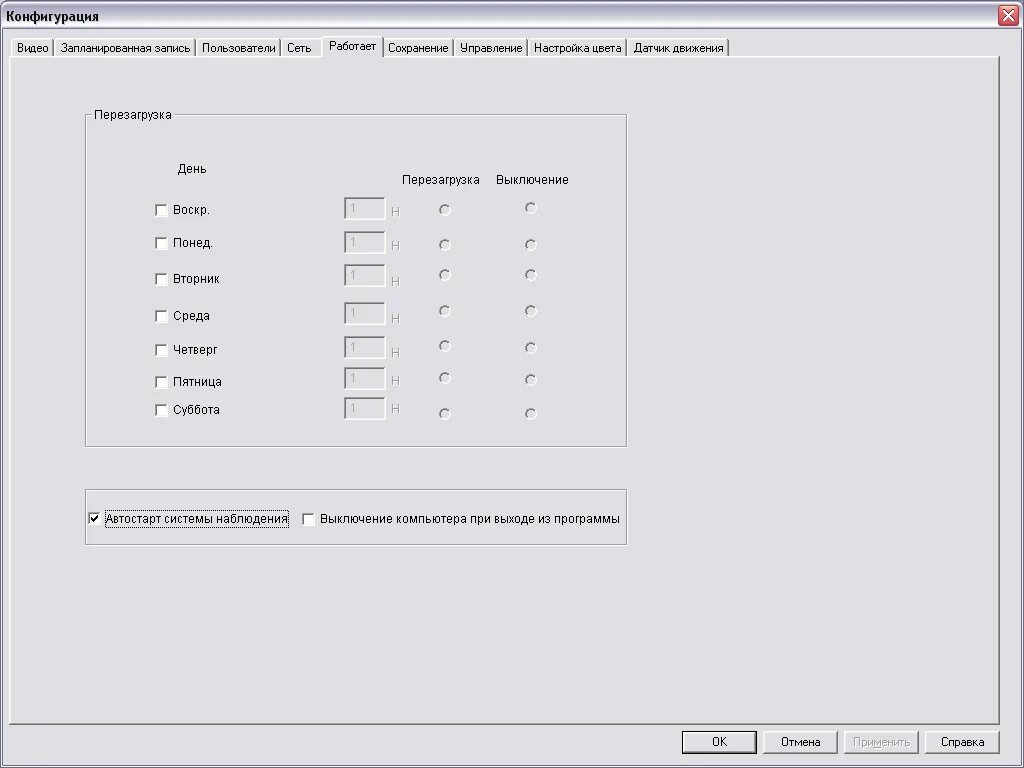Open the Запланированная запись tab
This screenshot has width=1024, height=768.
125,48
